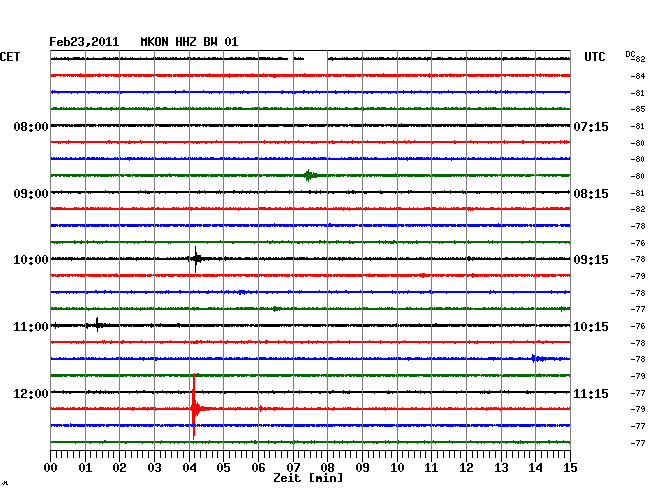Click the x-axis tick label 11
This screenshot has width=650, height=494.
[x=432, y=467]
